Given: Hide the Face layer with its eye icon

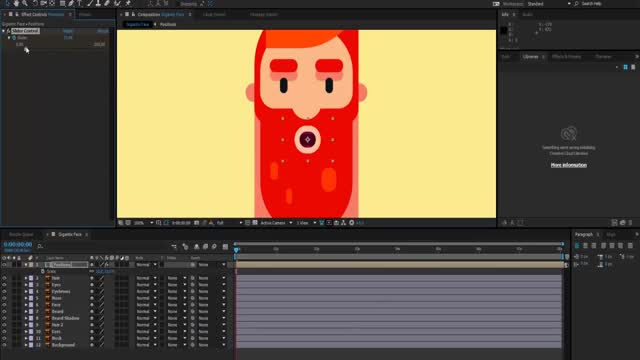Looking at the screenshot, I should pyautogui.click(x=4, y=305).
